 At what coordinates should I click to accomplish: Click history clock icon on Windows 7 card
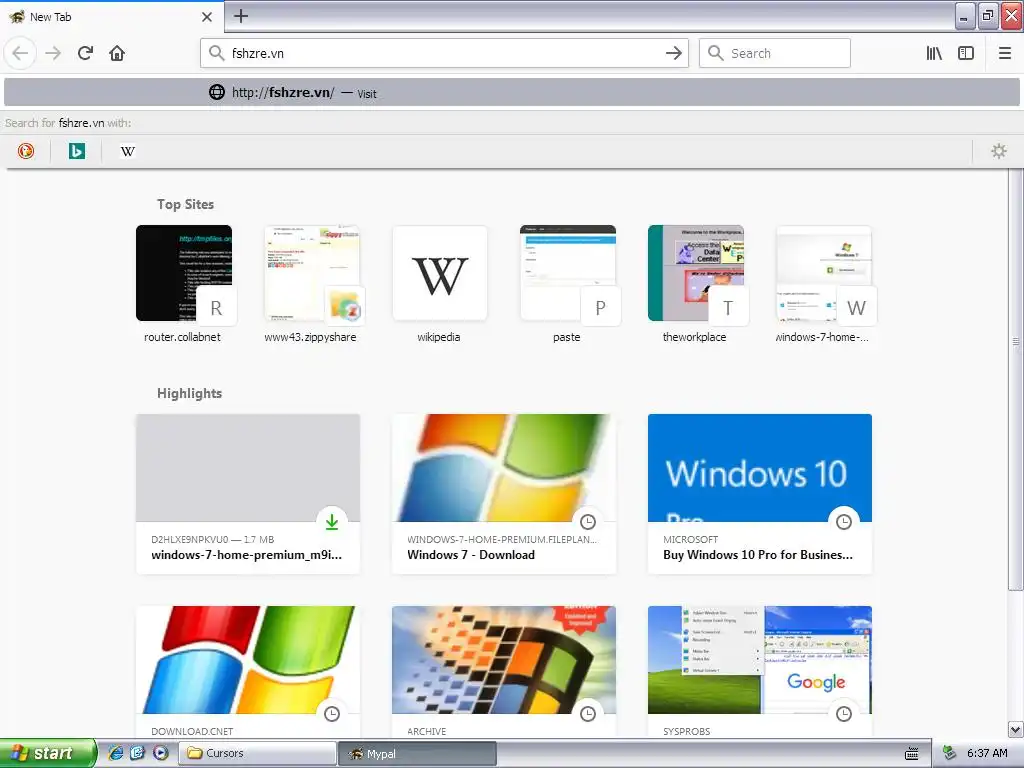click(x=588, y=522)
